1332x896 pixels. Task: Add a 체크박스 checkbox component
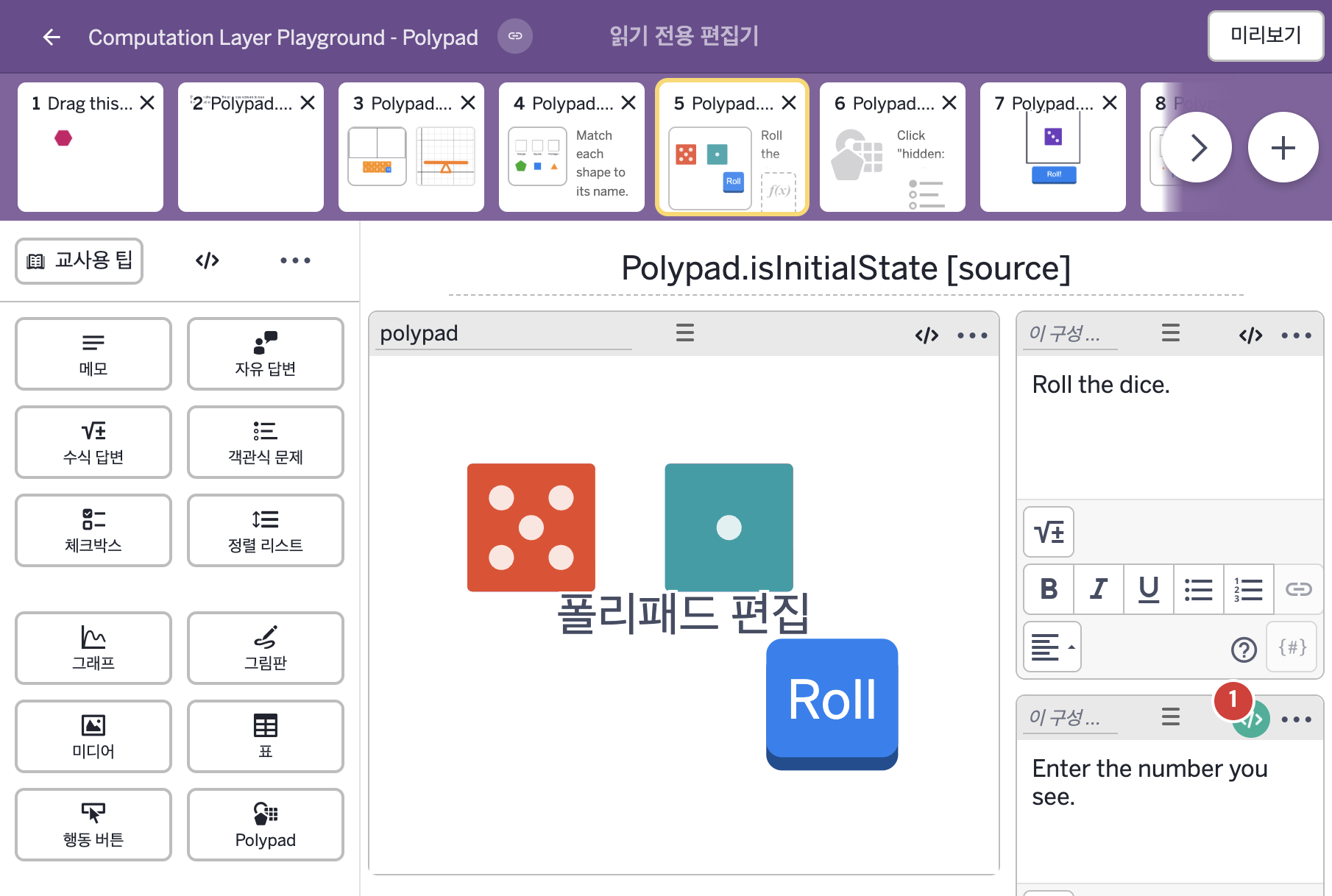tap(93, 530)
